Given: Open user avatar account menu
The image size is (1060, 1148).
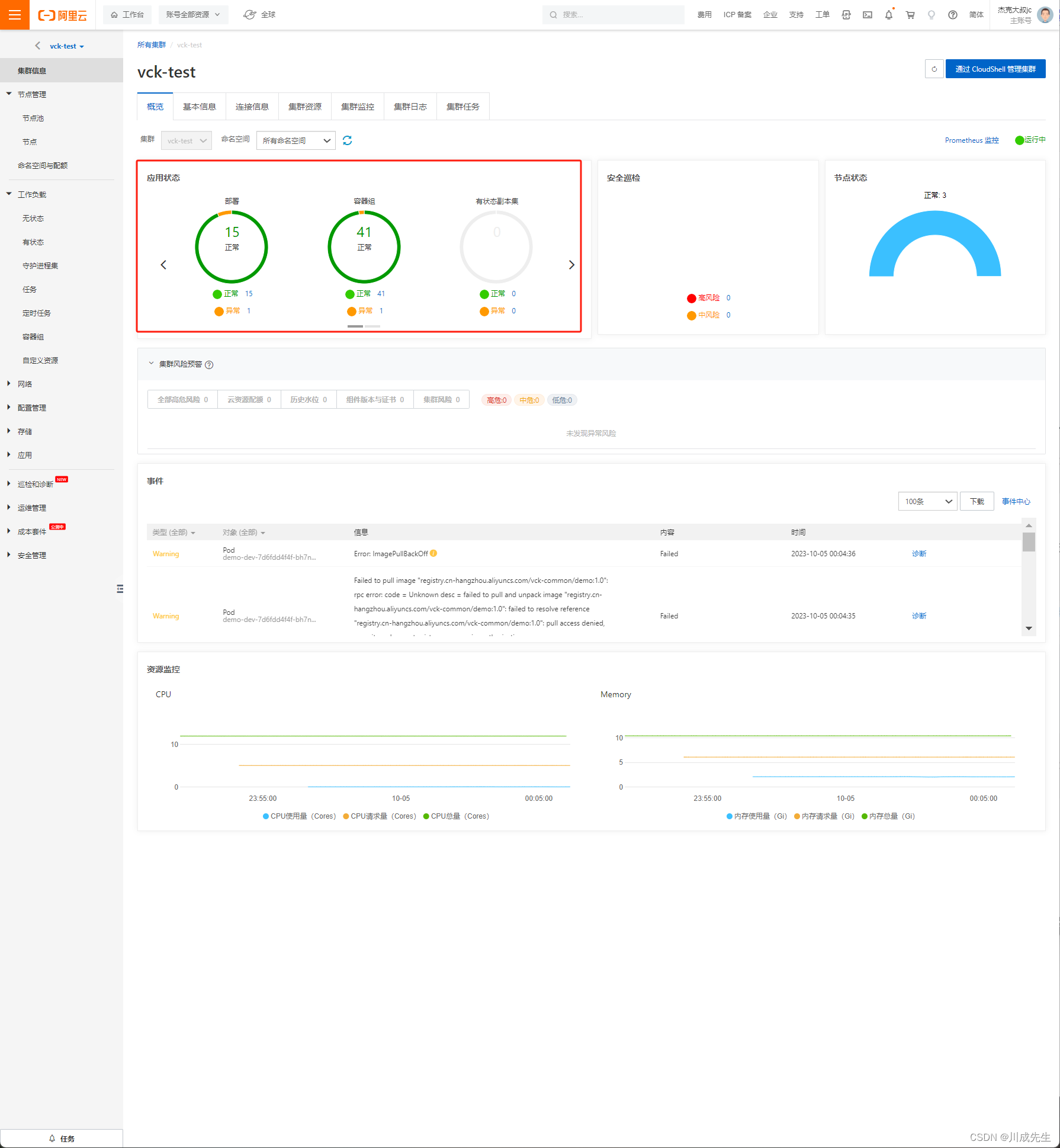Looking at the screenshot, I should point(1045,15).
